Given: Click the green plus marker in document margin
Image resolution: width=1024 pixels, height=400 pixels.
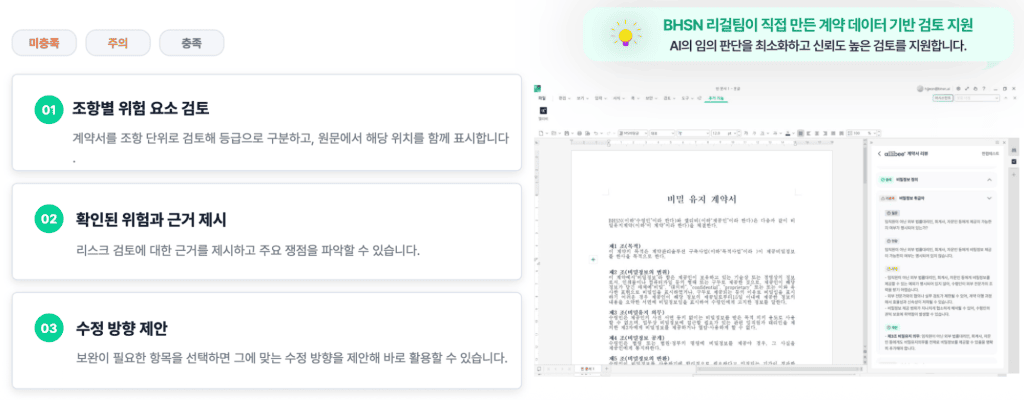Looking at the screenshot, I should [x=593, y=259].
